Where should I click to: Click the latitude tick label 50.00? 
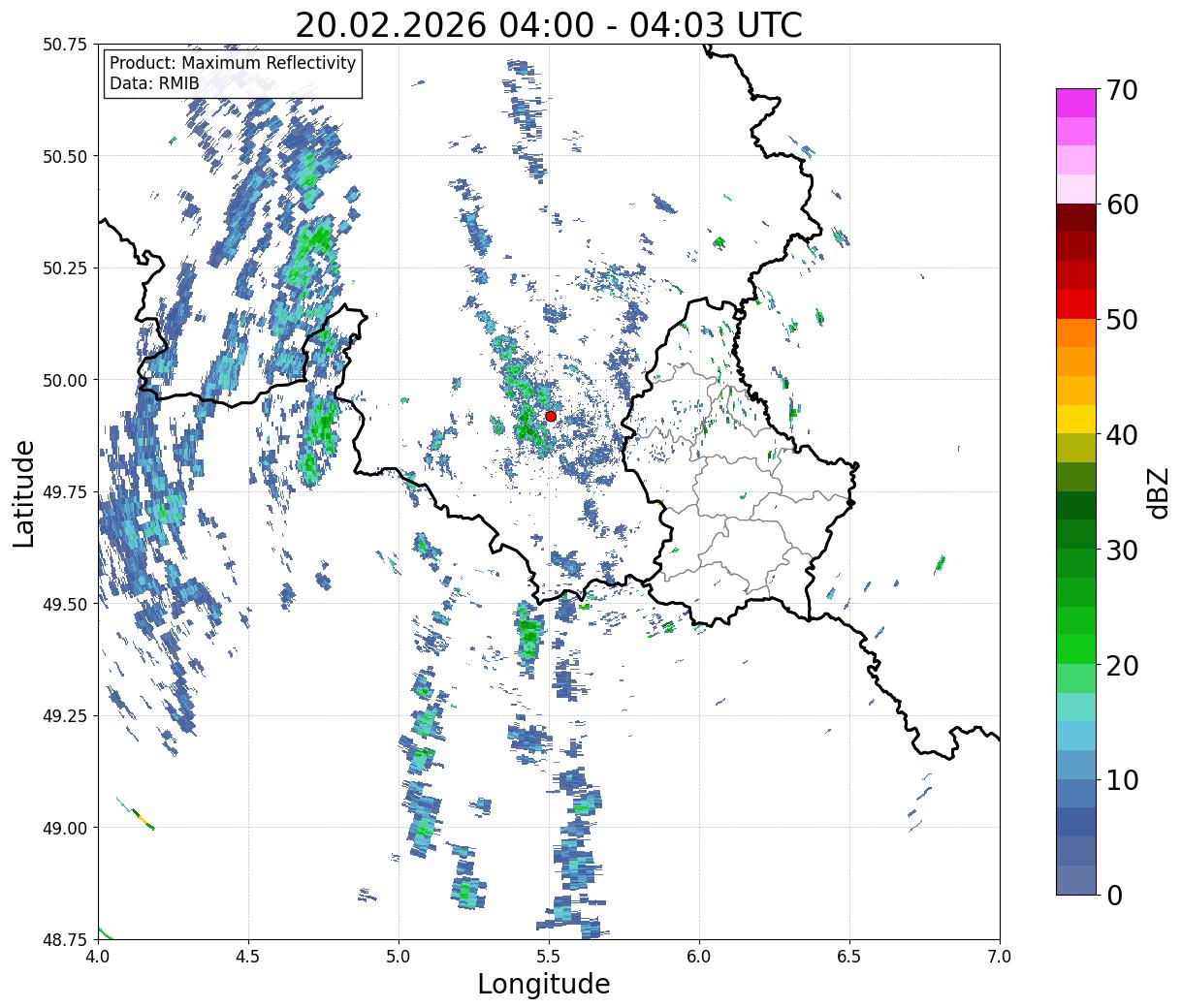[65, 380]
